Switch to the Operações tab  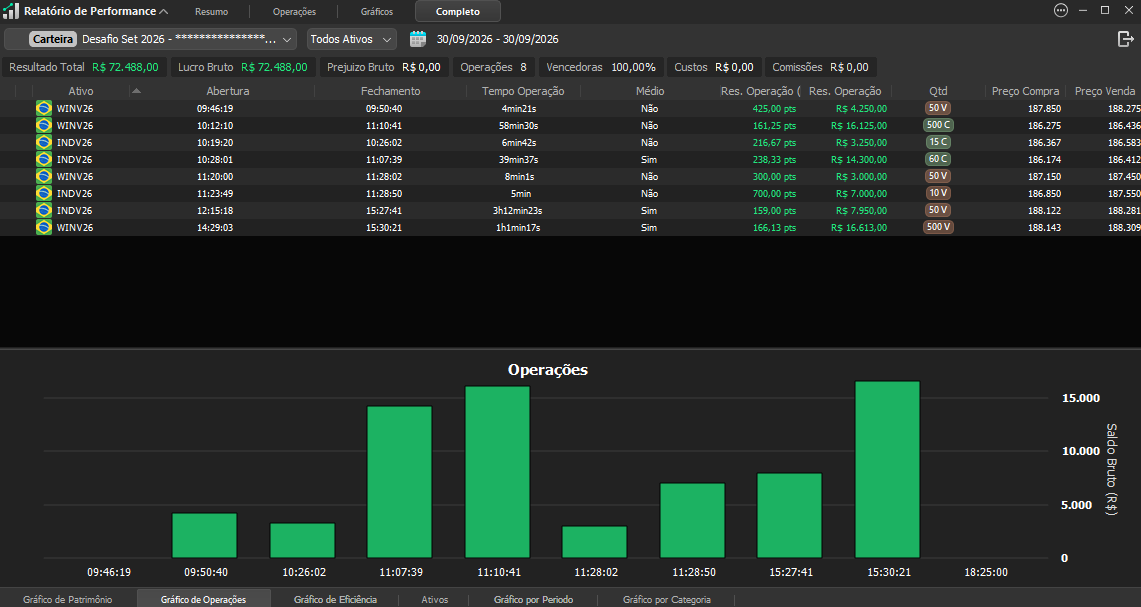[x=295, y=12]
